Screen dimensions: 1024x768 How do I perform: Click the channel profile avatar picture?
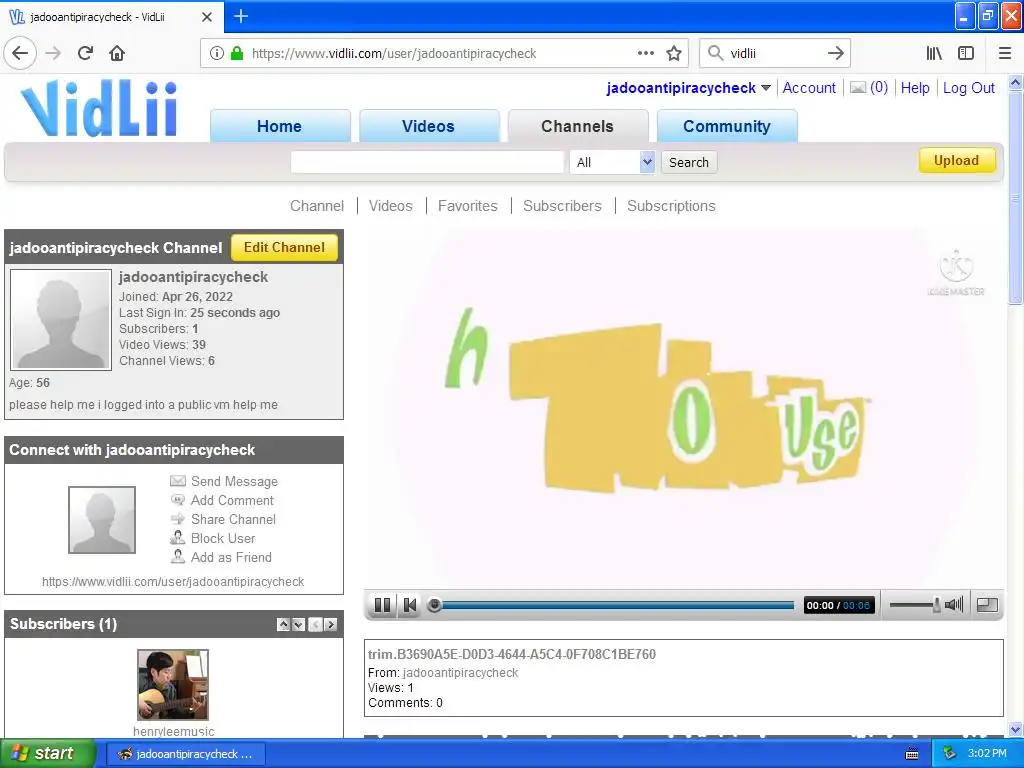pyautogui.click(x=61, y=320)
